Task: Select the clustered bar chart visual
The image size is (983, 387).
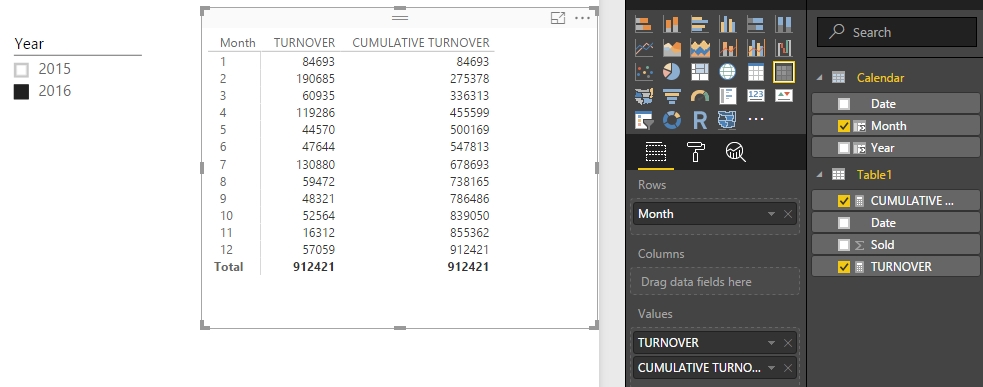Action: tap(700, 24)
